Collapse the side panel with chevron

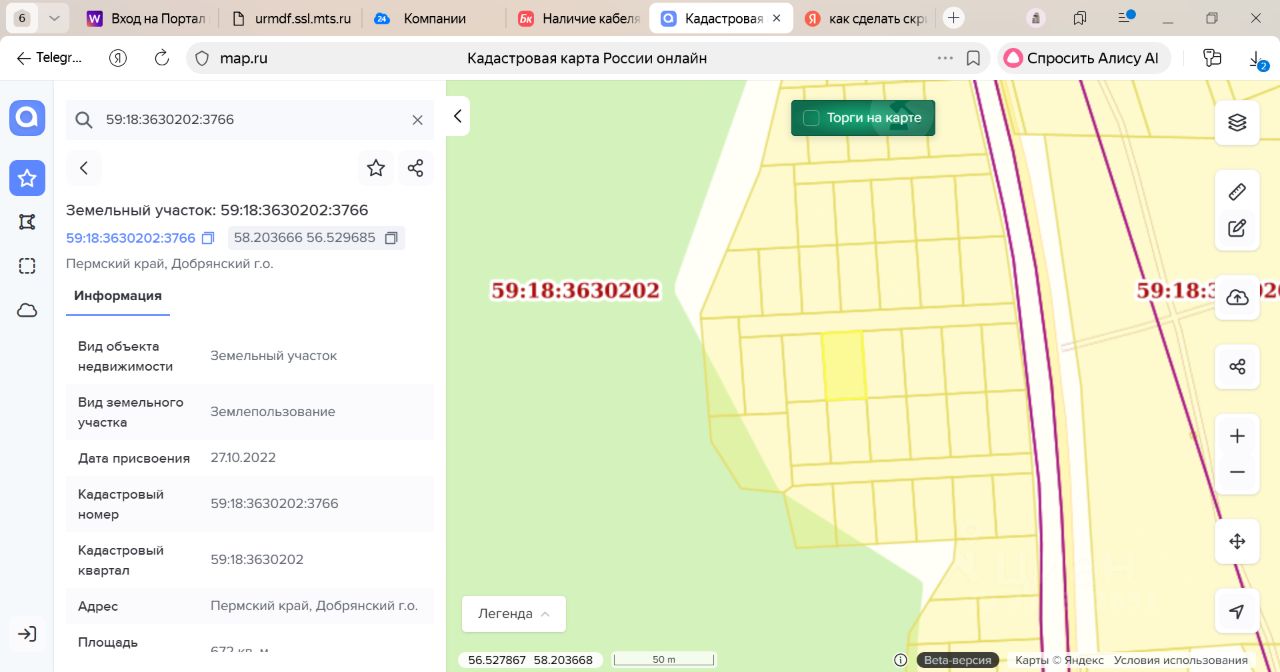point(458,116)
